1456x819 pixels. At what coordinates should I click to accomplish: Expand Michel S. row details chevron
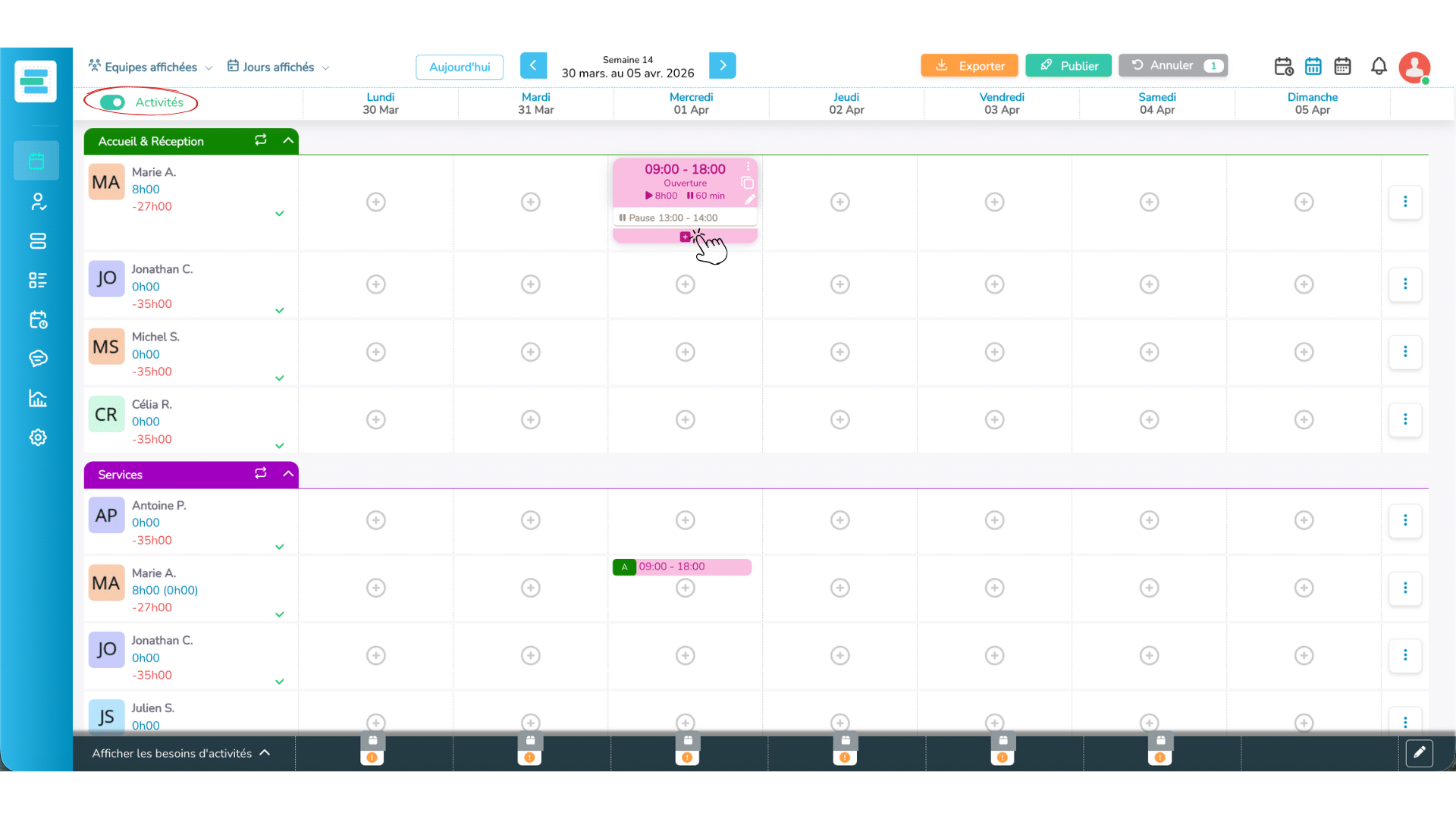tap(280, 378)
